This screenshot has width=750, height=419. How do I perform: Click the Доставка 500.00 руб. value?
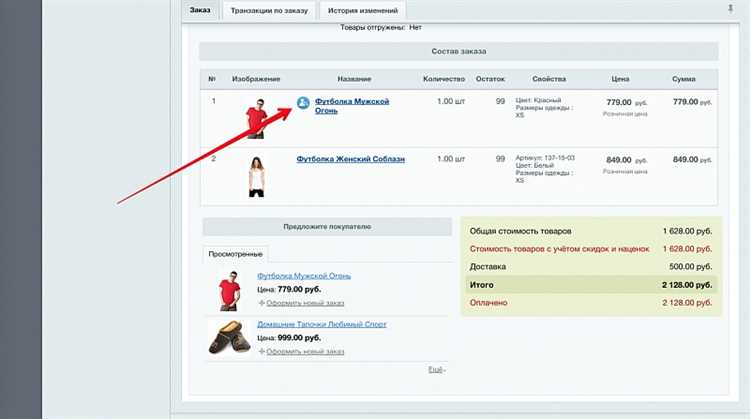pos(690,266)
